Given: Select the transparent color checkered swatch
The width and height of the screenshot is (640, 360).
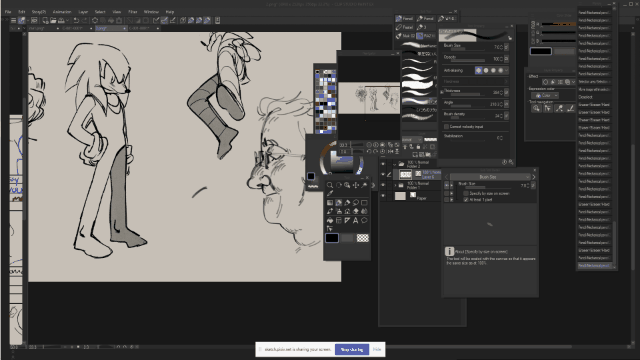Looking at the screenshot, I should click(x=362, y=238).
